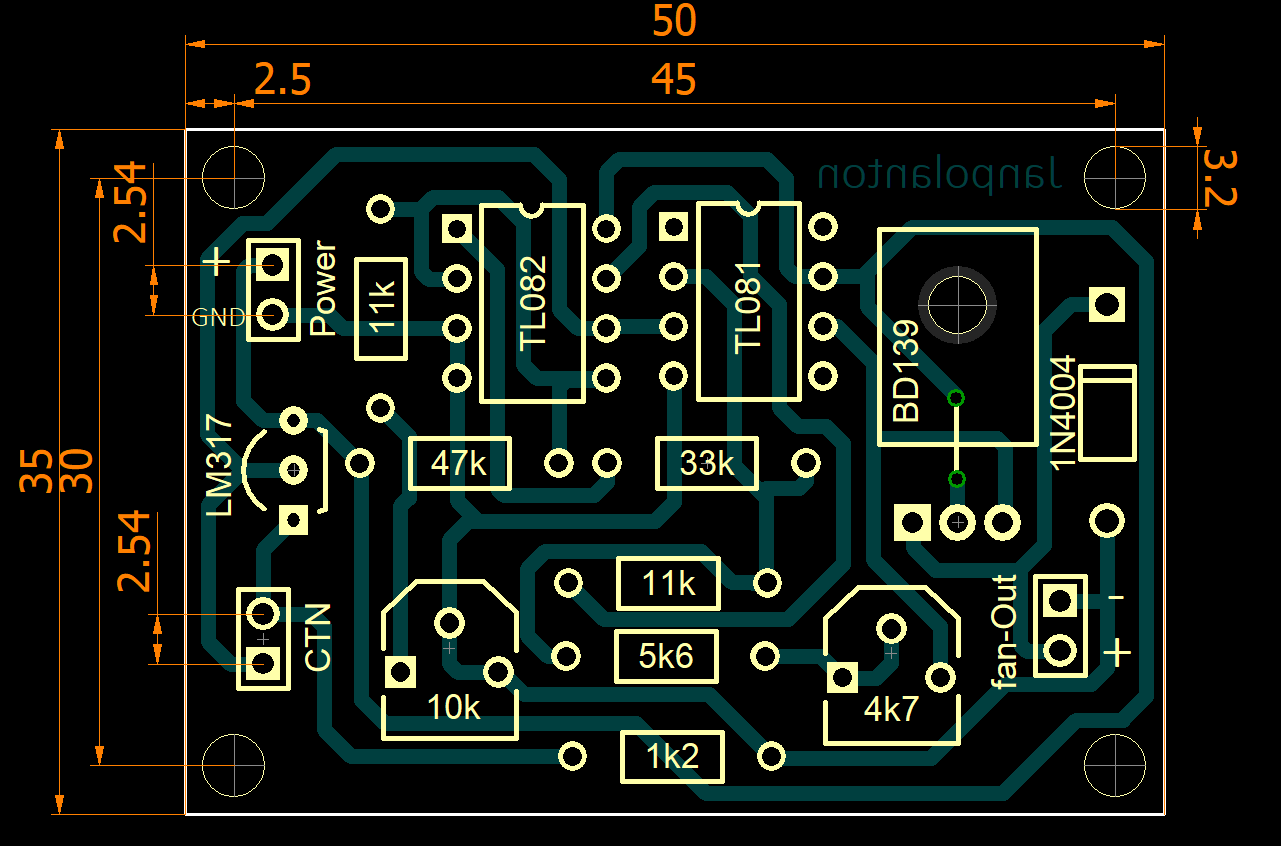Click the square pad above 1N4004 diode

click(1107, 304)
